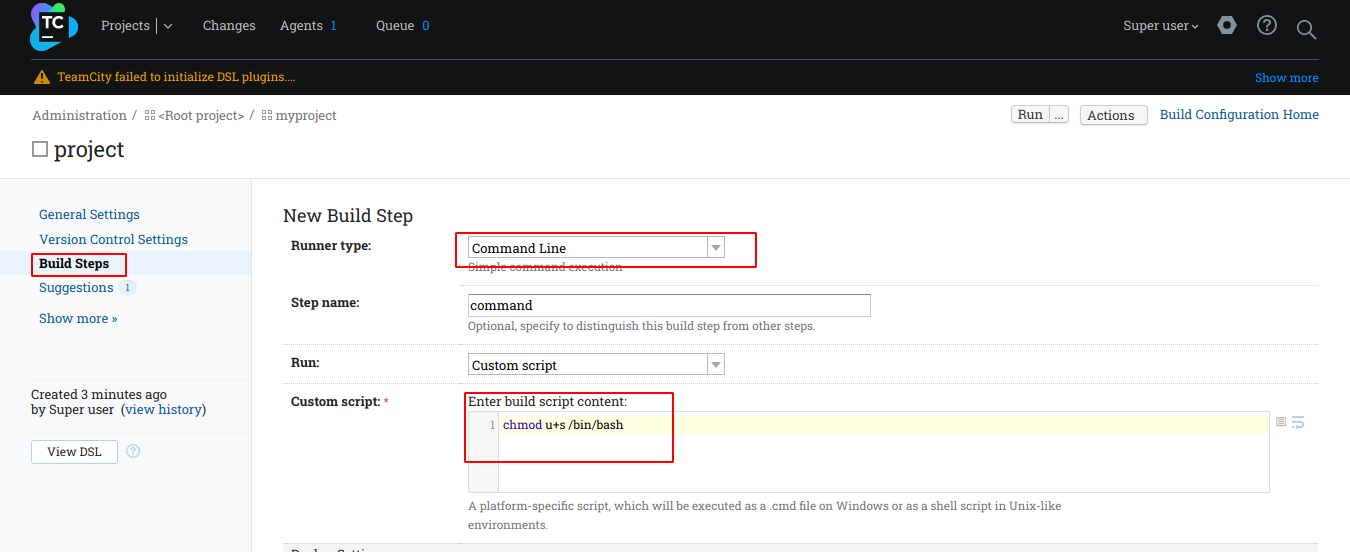The height and width of the screenshot is (552, 1350).
Task: Open the help question mark icon
Action: pos(1267,26)
